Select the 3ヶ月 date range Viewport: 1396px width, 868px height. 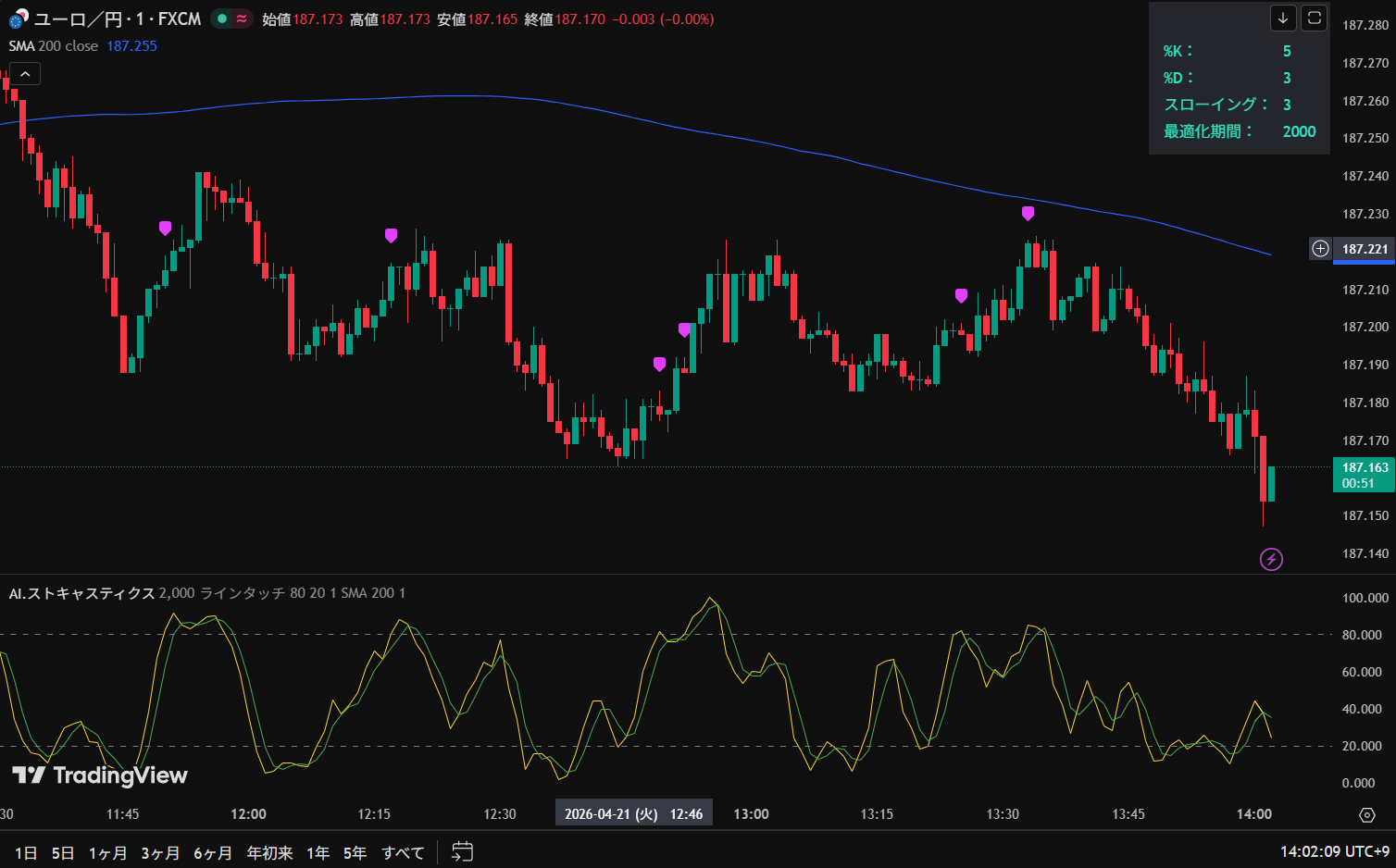click(160, 852)
